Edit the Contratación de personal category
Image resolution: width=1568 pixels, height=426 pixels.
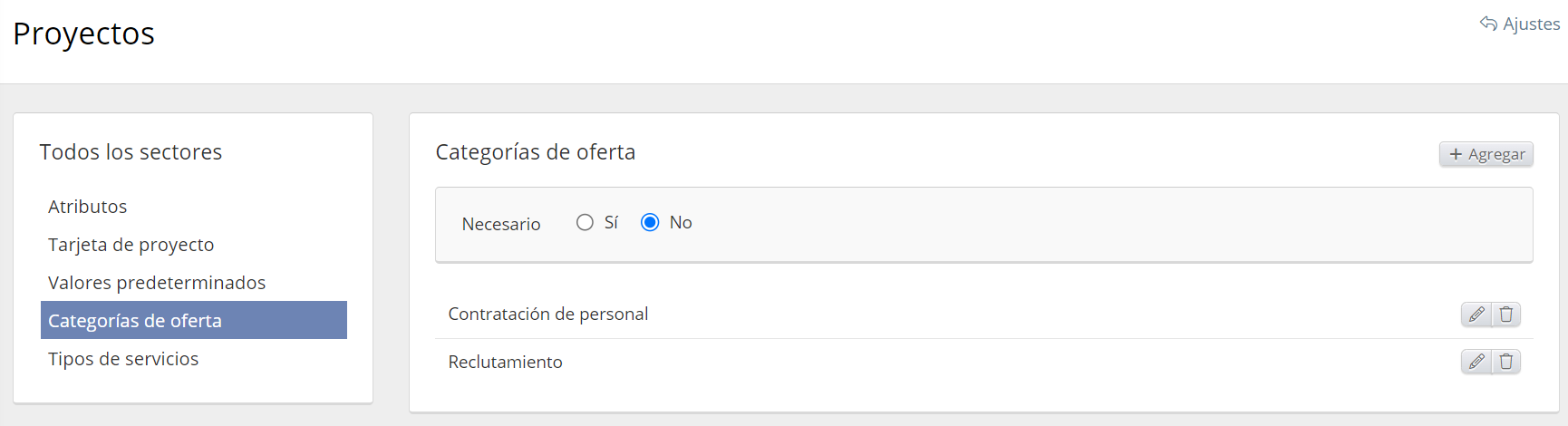tap(1476, 315)
